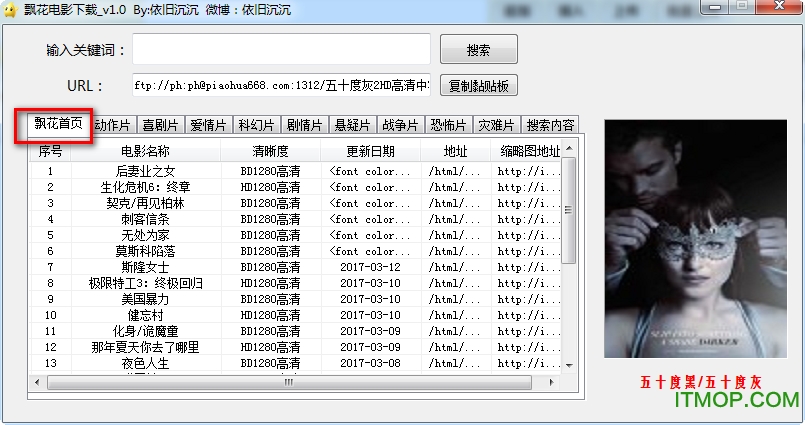Select the movie row 刺客信条
This screenshot has width=805, height=425.
[x=296, y=219]
